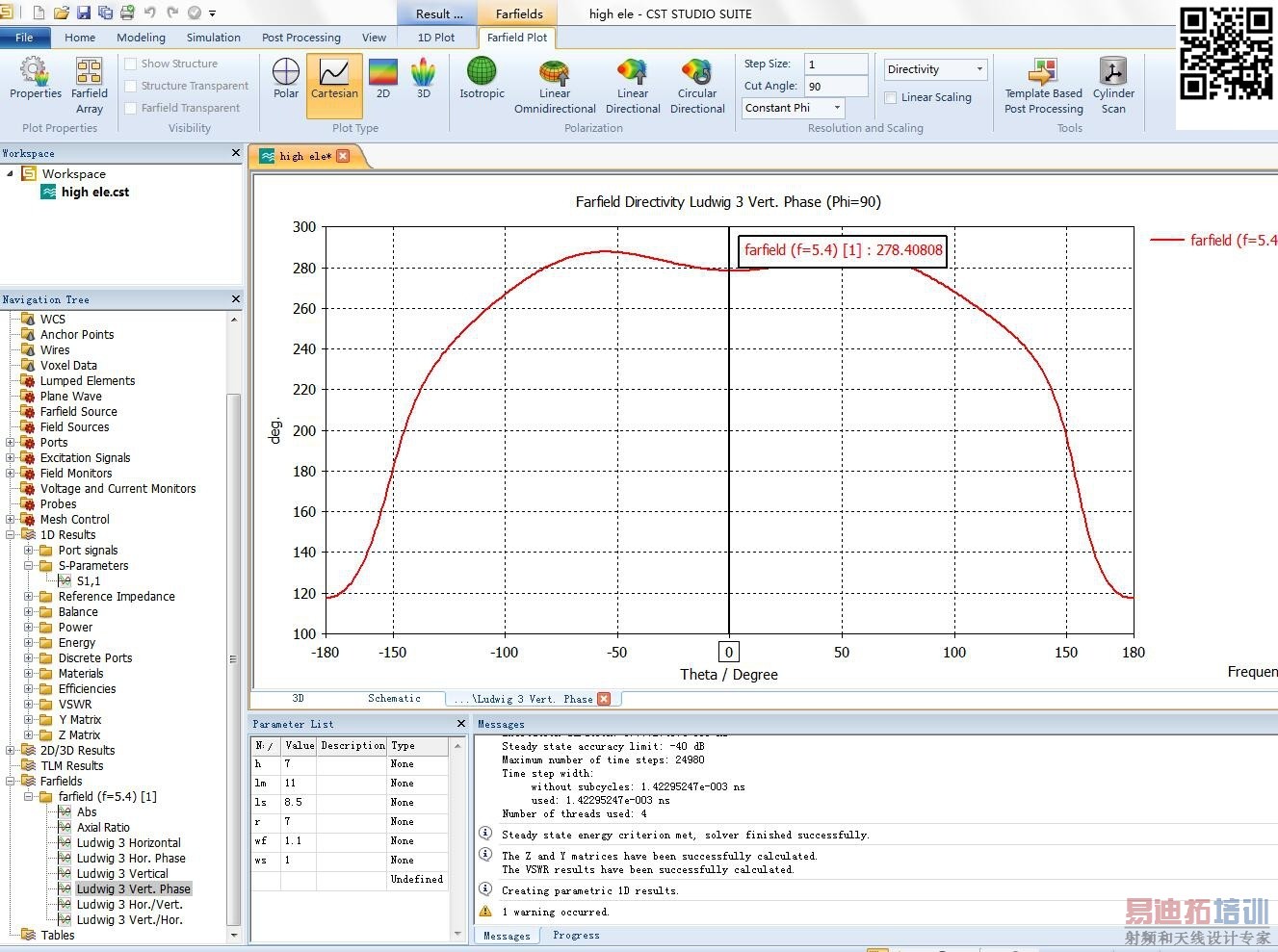Toggle the Farfield Transparent checkbox
1278x952 pixels.
[x=131, y=108]
